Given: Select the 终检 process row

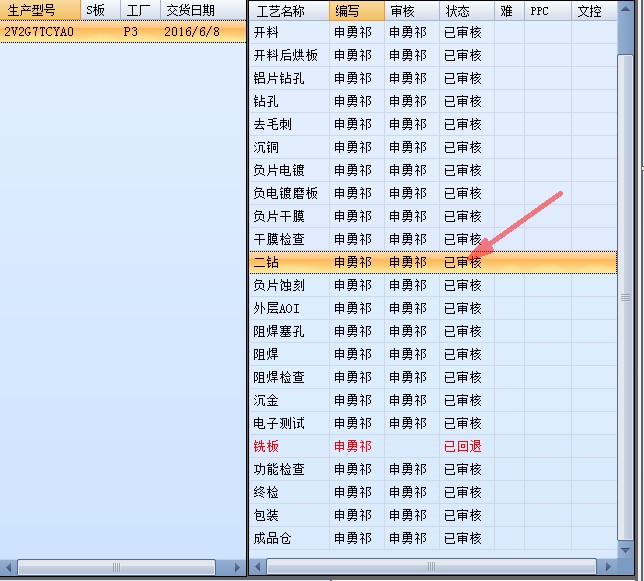Looking at the screenshot, I should click(433, 492).
